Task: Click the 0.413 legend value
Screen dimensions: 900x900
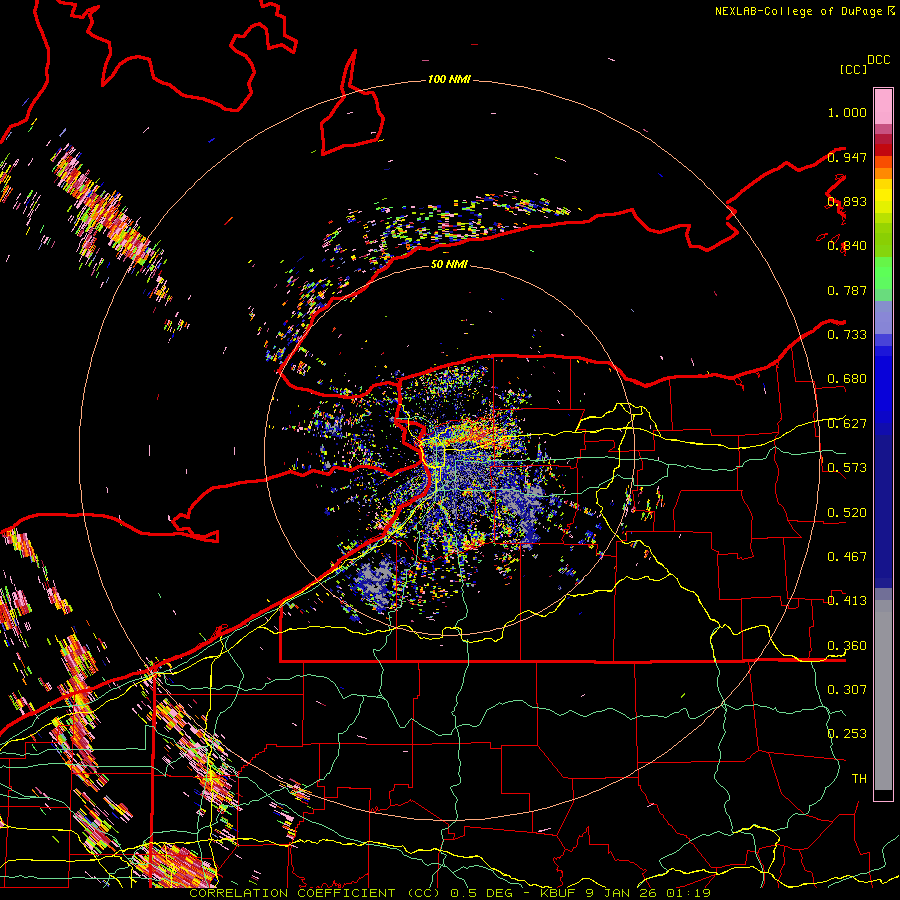Action: pos(847,601)
